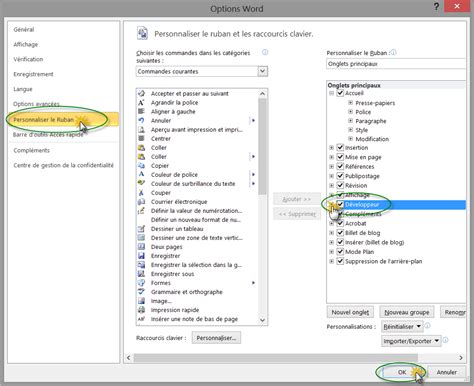The image size is (474, 386).
Task: Click the Dessiner une zone de texte icon
Action: [141, 238]
